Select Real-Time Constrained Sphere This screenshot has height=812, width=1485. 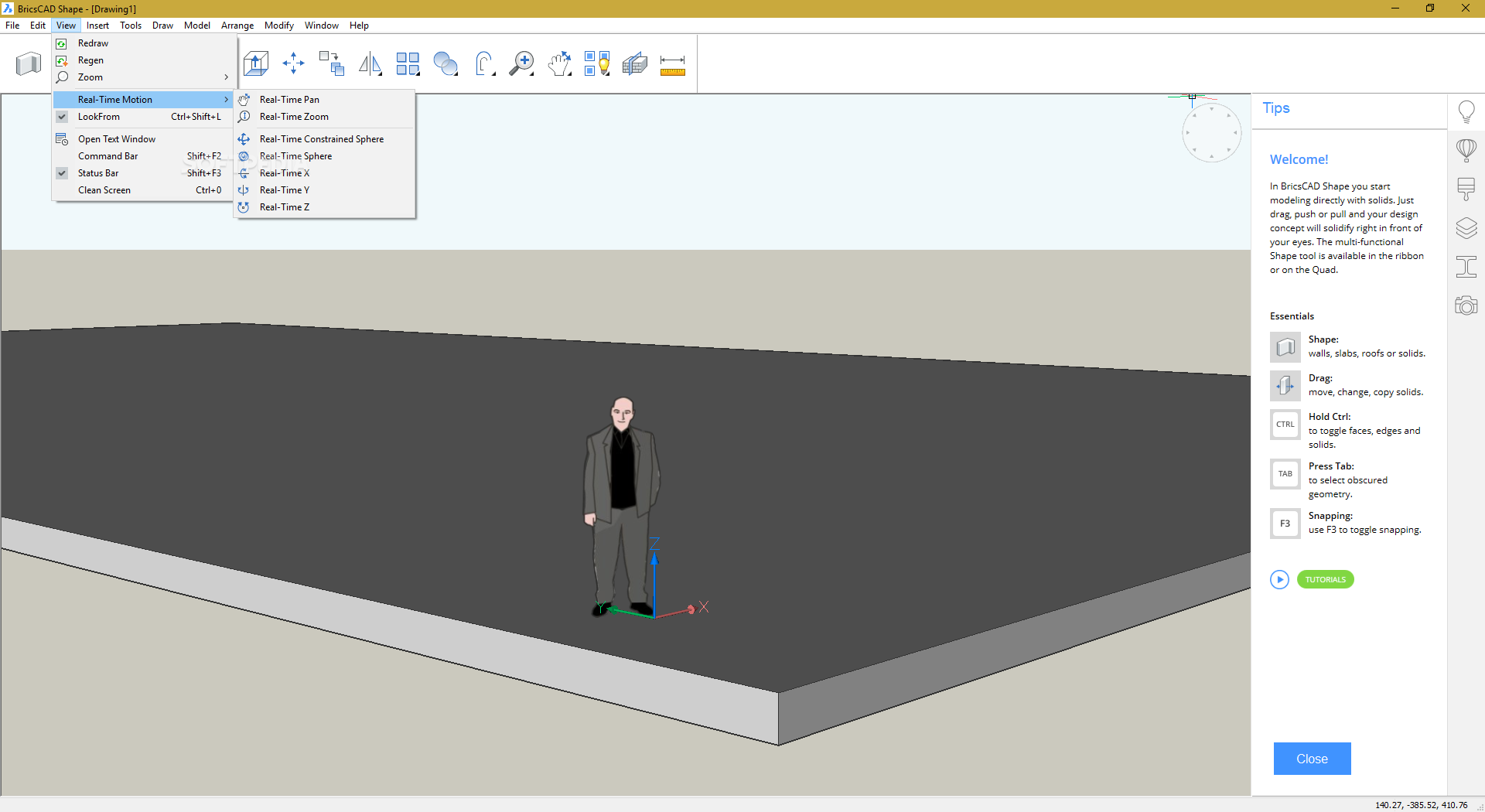(325, 139)
